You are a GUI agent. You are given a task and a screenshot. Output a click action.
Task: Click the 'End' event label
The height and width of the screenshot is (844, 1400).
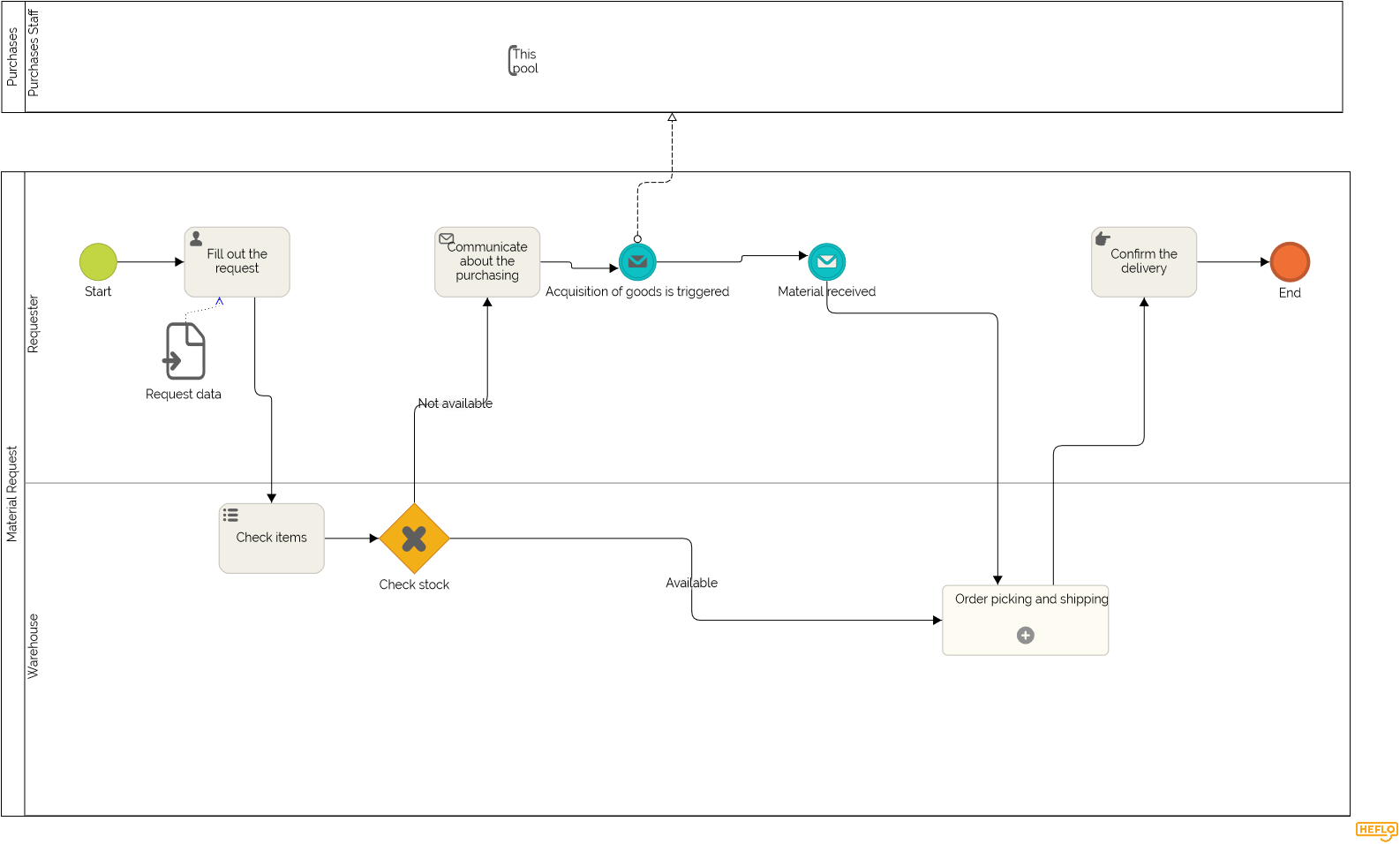pos(1290,293)
